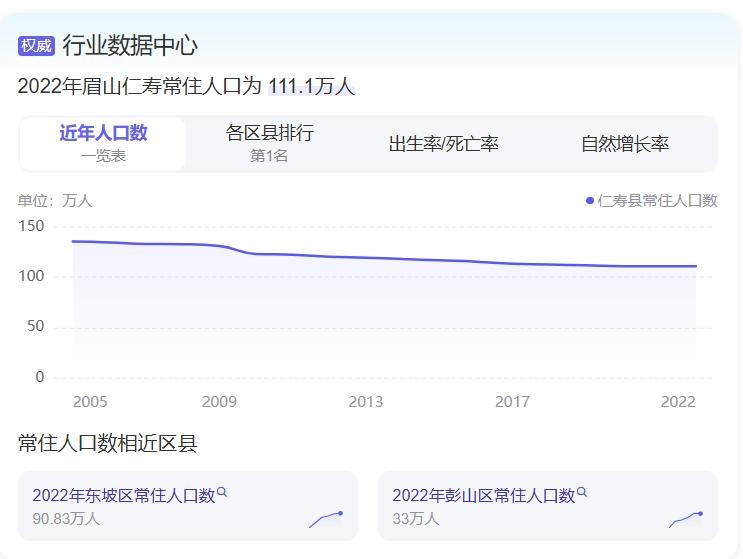The image size is (743, 559).
Task: Open the 2022年彭山区常住人口数 link
Action: pyautogui.click(x=483, y=495)
